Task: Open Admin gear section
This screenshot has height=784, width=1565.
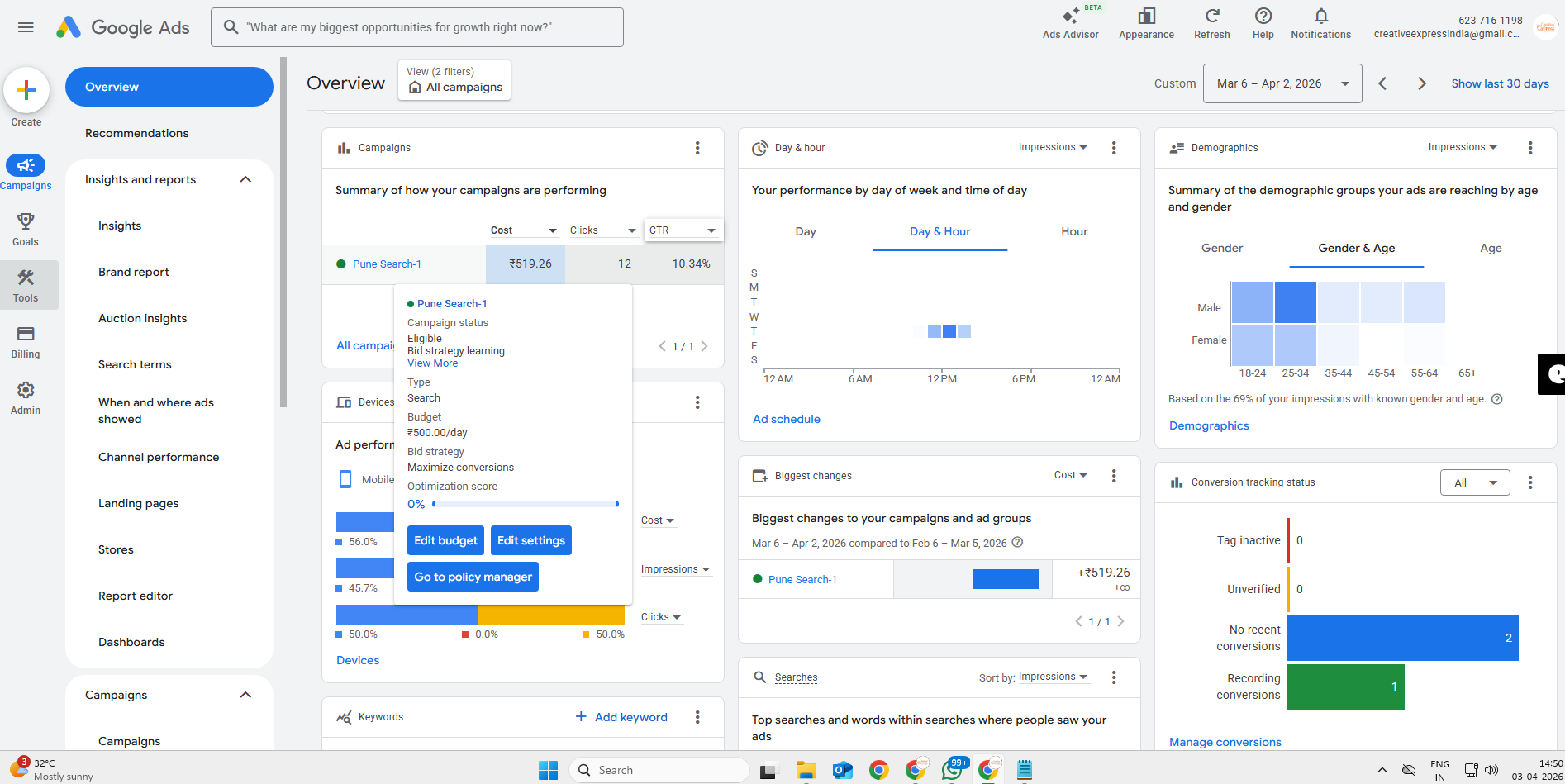Action: 26,397
